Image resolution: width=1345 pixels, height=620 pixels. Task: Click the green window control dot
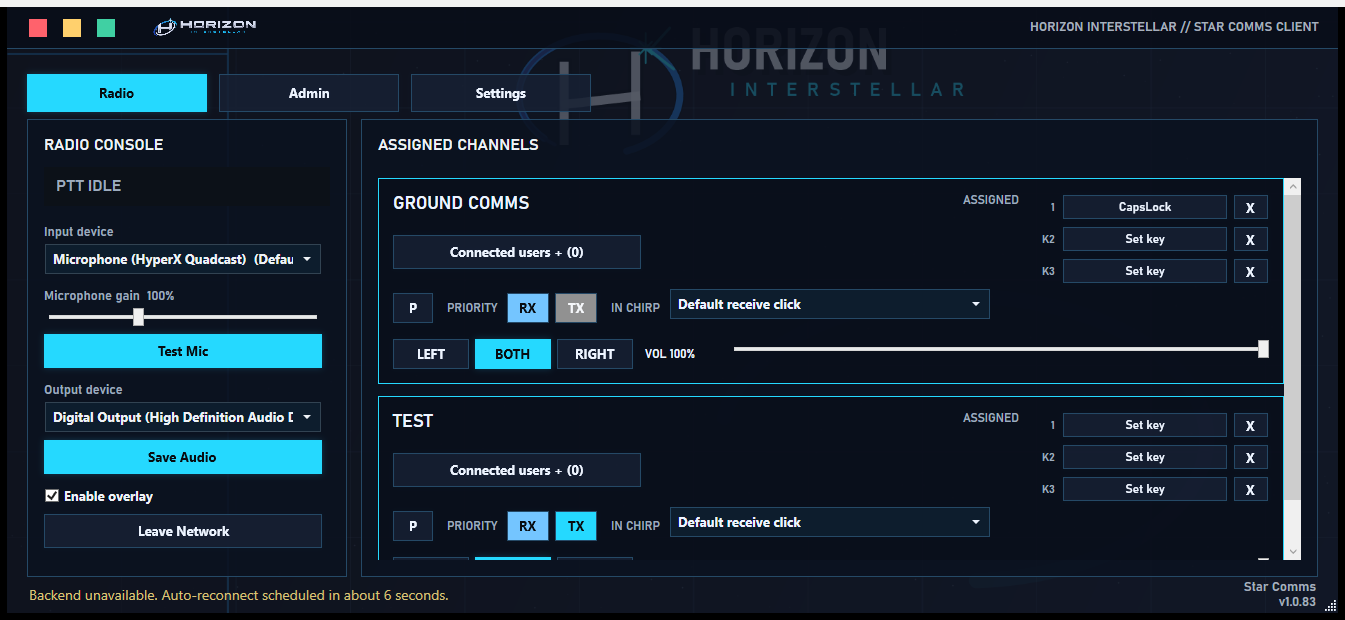[x=106, y=28]
